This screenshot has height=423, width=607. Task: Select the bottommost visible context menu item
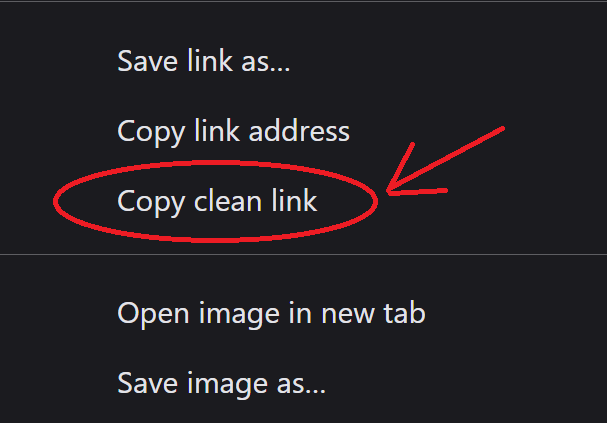[304, 383]
